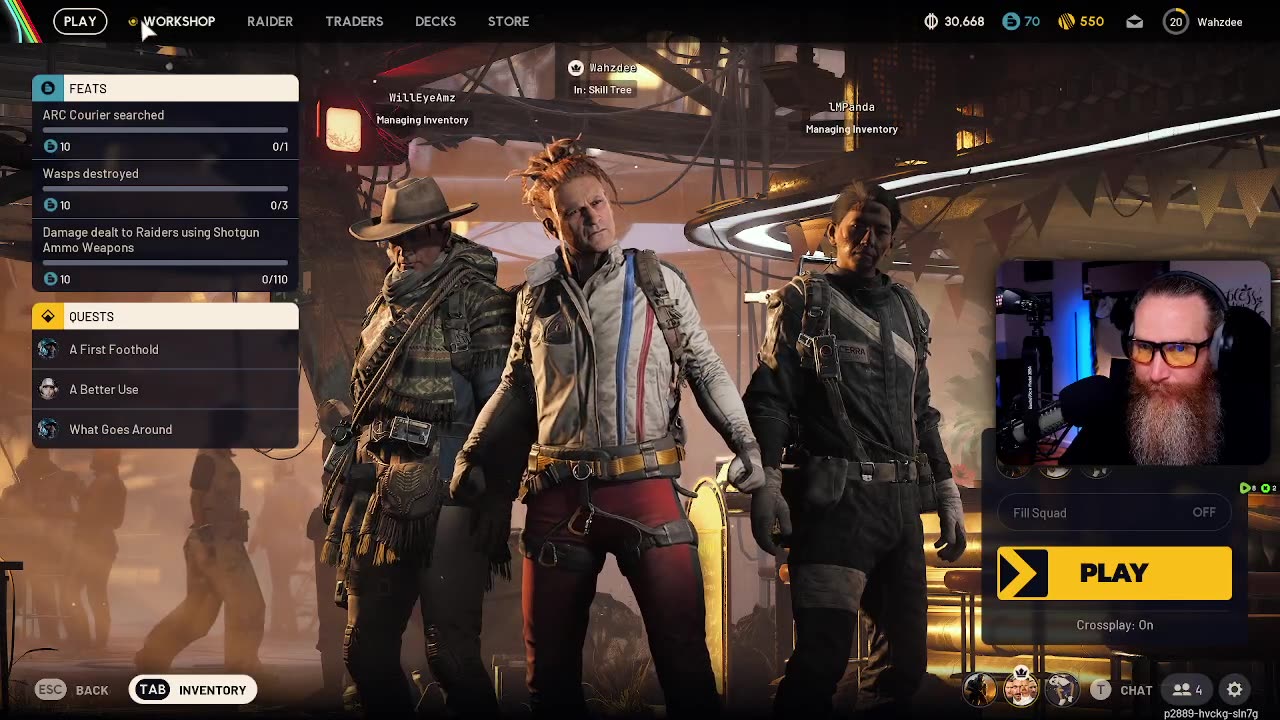Click the A First Foothold quest giver portrait
This screenshot has height=720, width=1280.
[x=48, y=349]
